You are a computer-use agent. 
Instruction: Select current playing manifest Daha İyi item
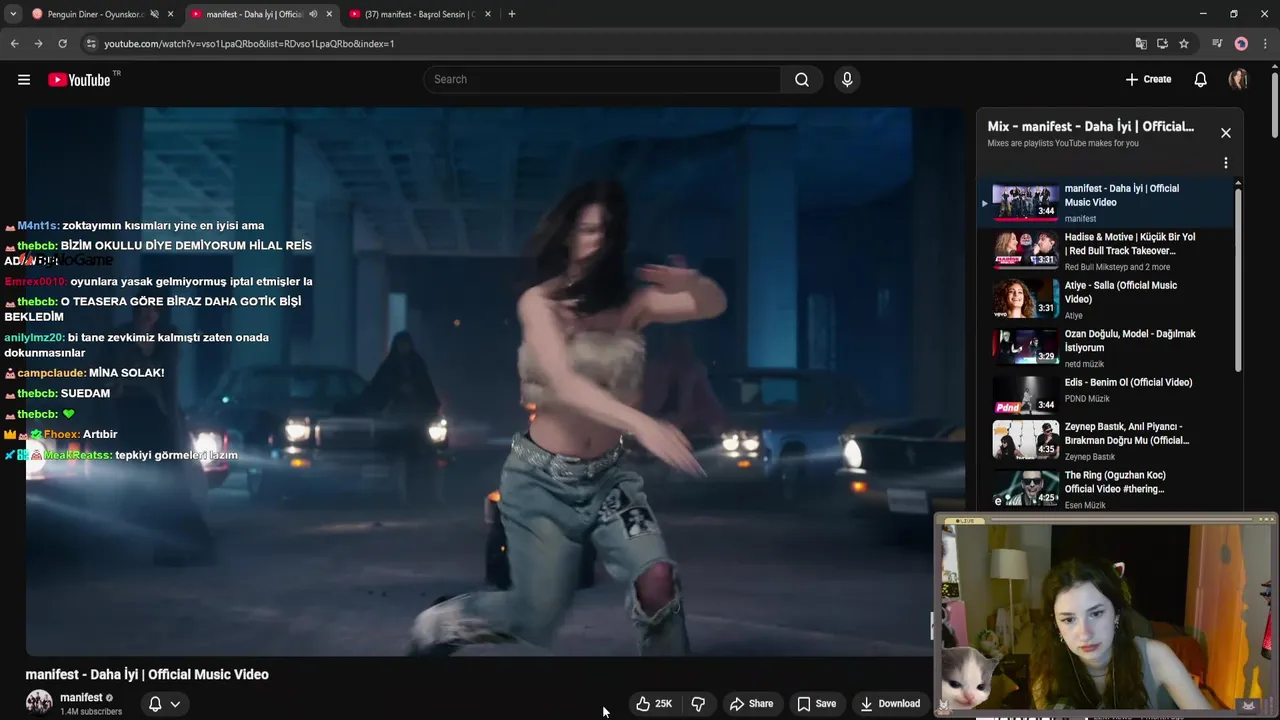[x=1106, y=202]
